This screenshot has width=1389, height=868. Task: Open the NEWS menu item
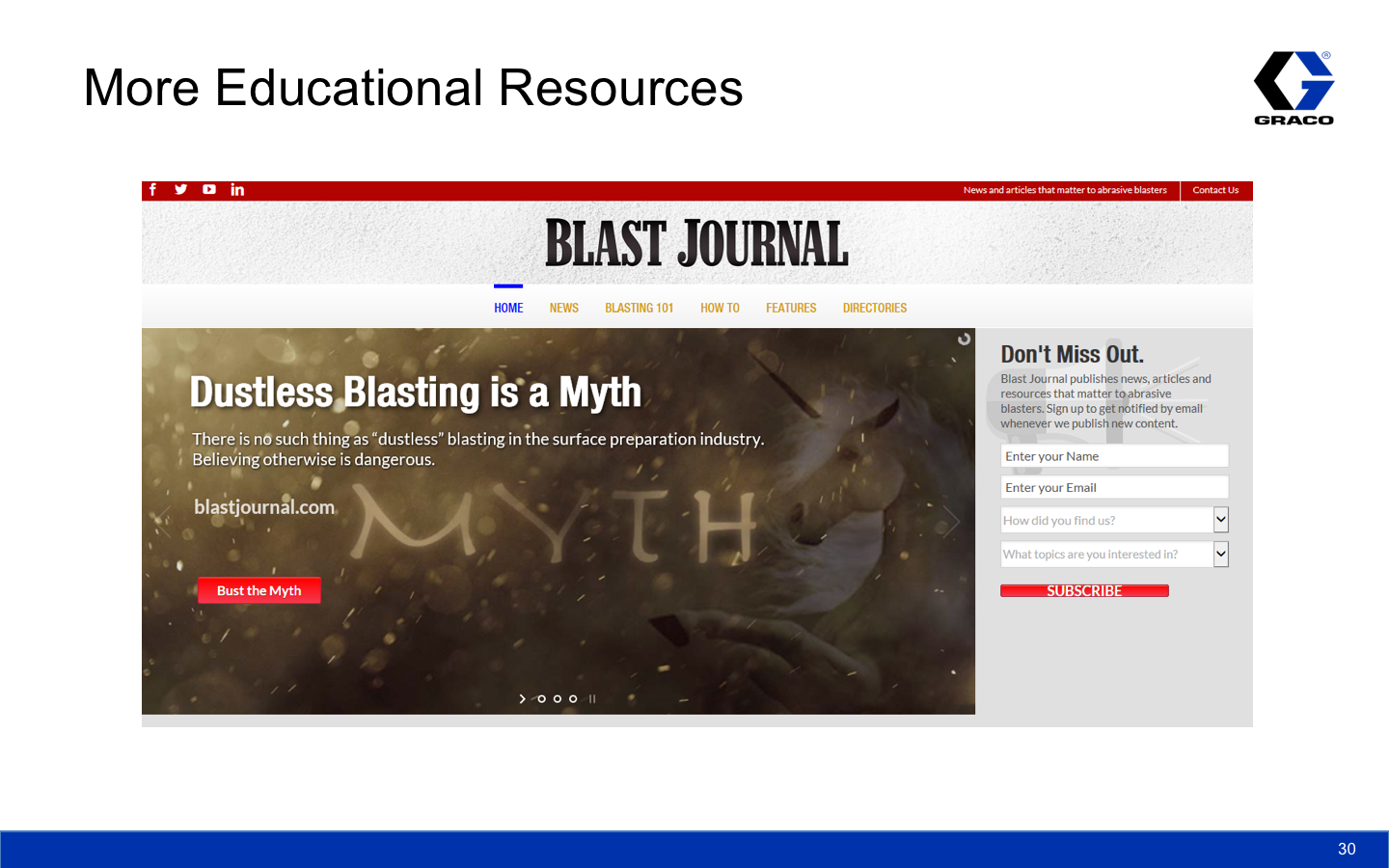(x=564, y=309)
